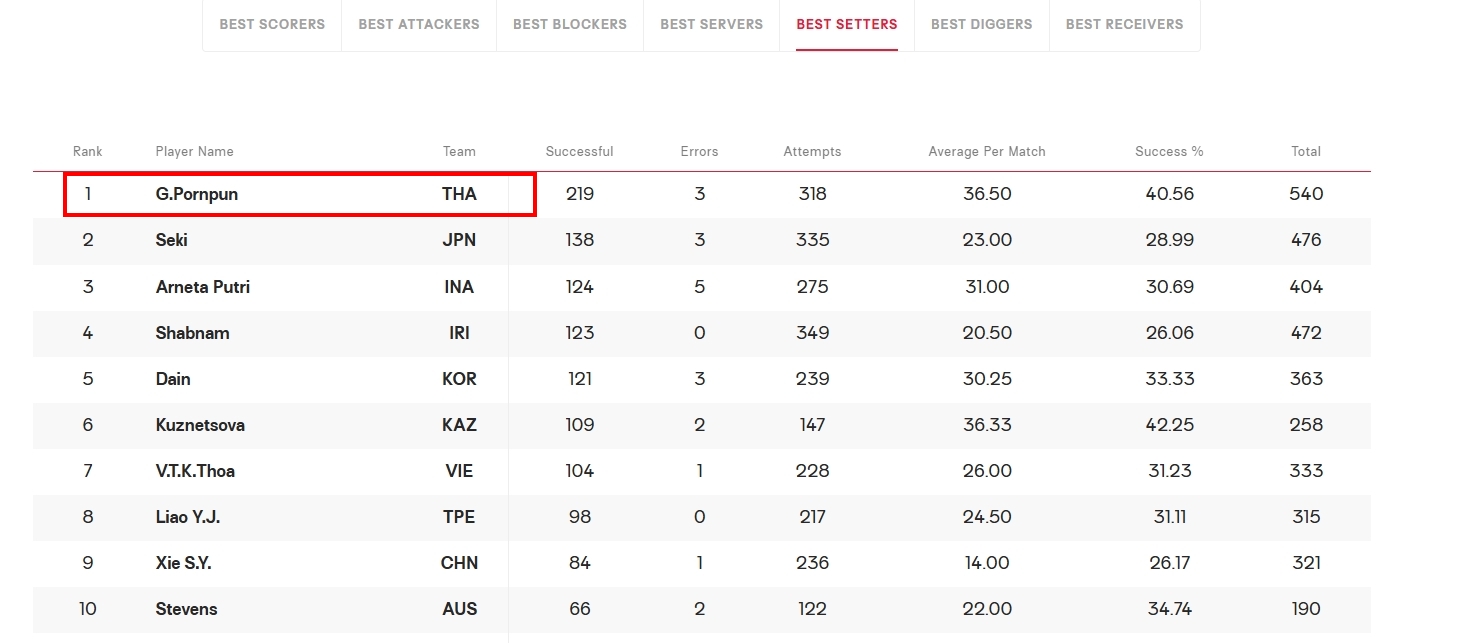
Task: Sort by Average Per Match header
Action: coord(987,152)
